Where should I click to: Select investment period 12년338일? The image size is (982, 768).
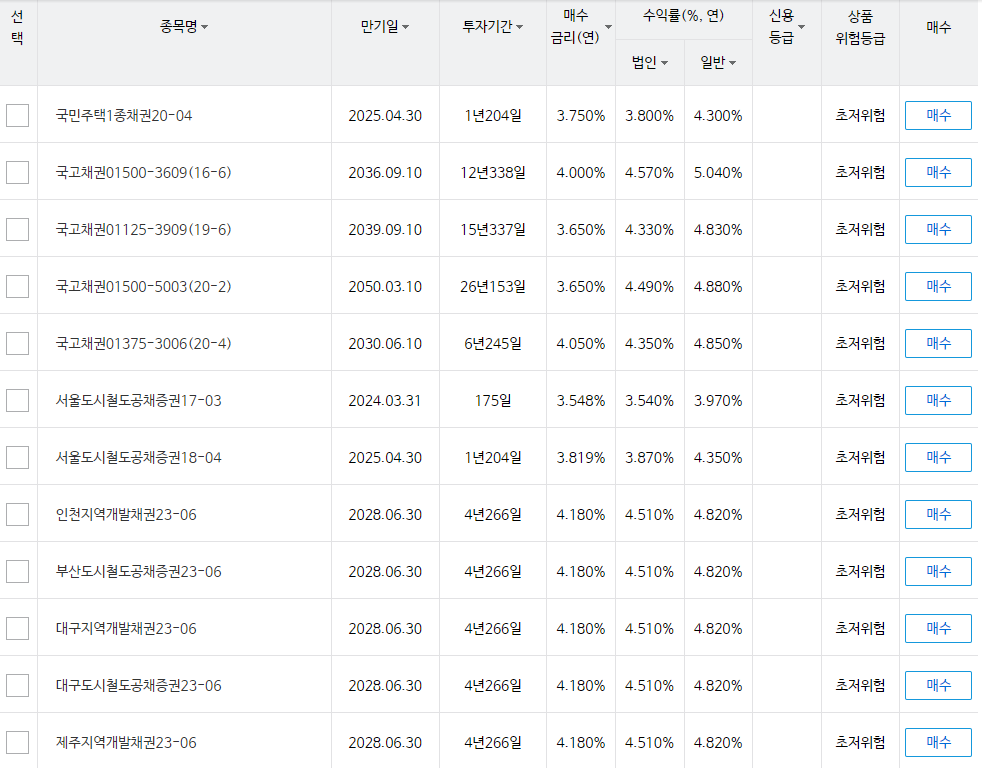point(493,173)
